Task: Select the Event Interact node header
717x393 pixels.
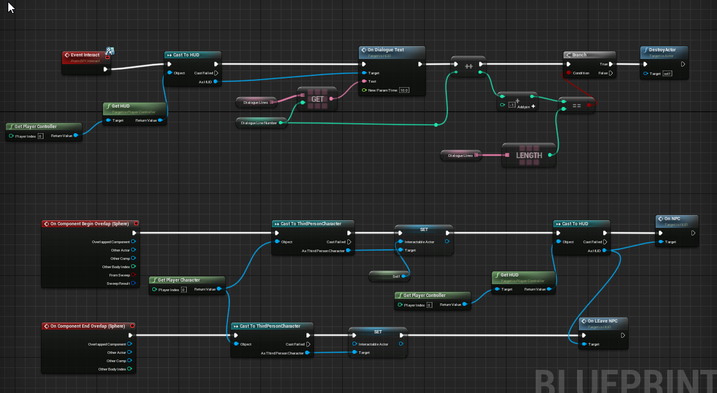Action: [x=86, y=56]
